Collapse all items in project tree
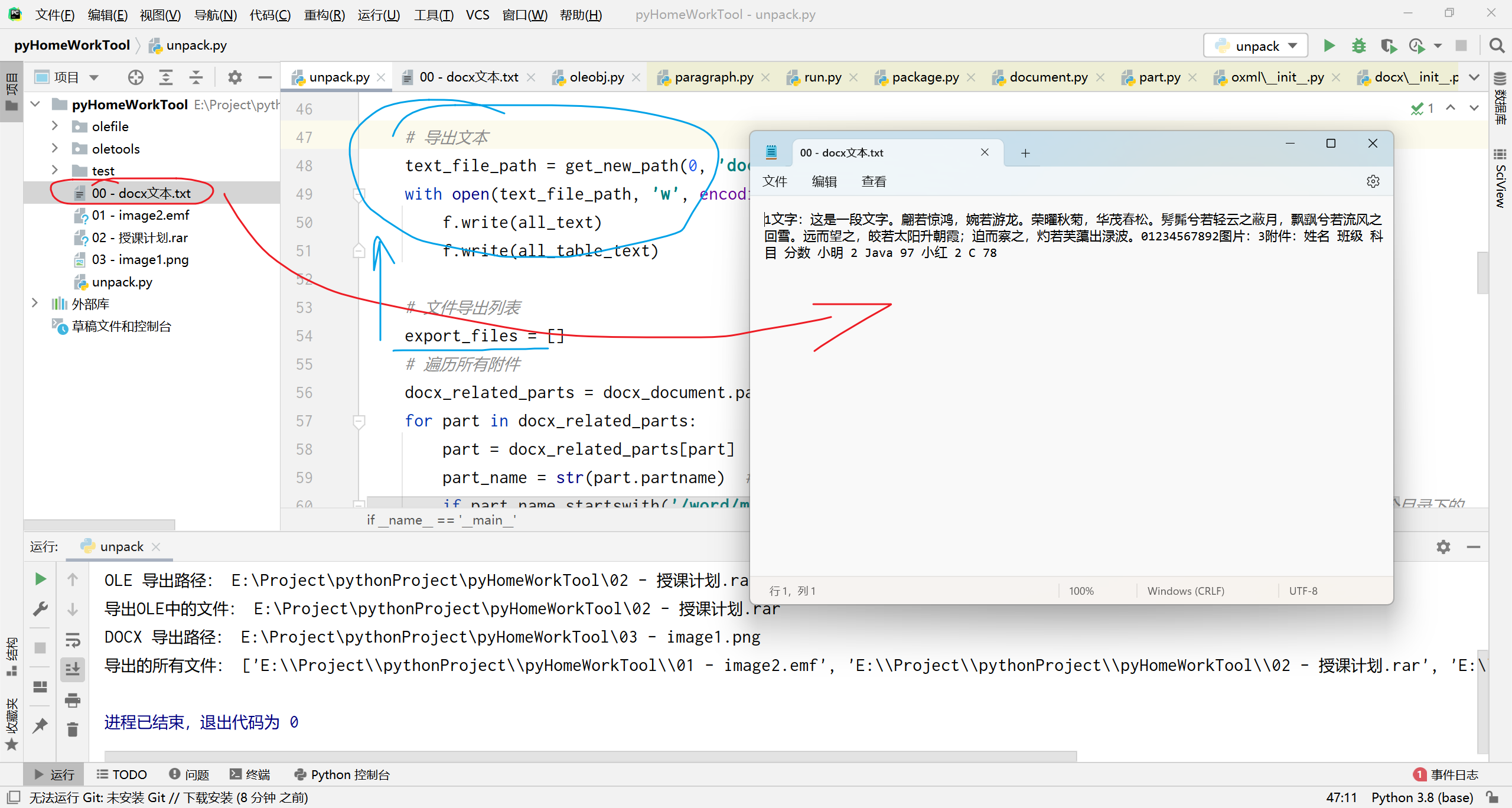This screenshot has height=808, width=1512. 196,77
